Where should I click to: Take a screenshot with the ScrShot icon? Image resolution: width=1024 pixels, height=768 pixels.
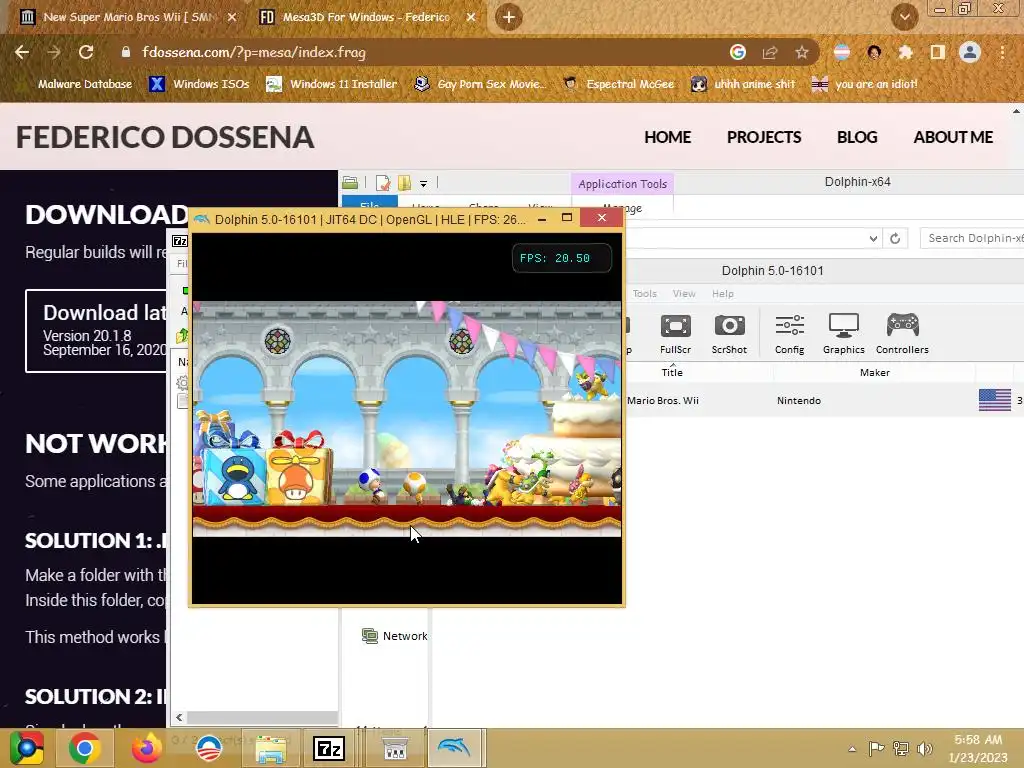coord(729,334)
